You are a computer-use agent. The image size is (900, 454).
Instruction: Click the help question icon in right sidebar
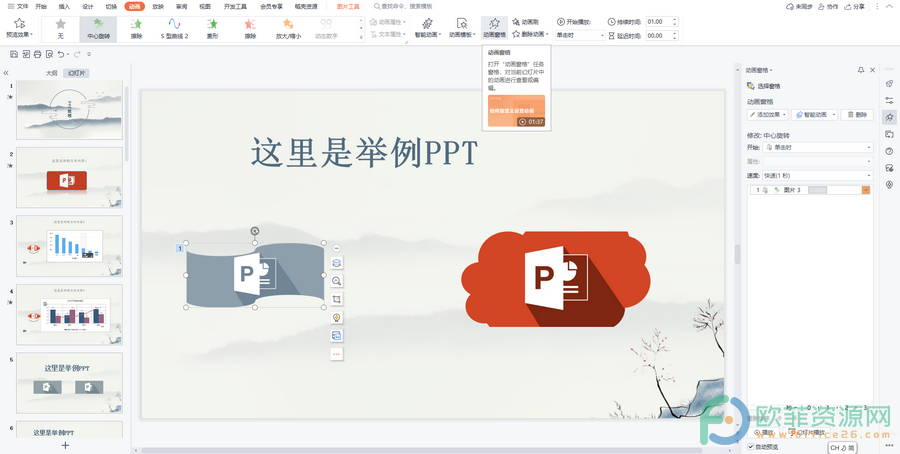click(889, 151)
